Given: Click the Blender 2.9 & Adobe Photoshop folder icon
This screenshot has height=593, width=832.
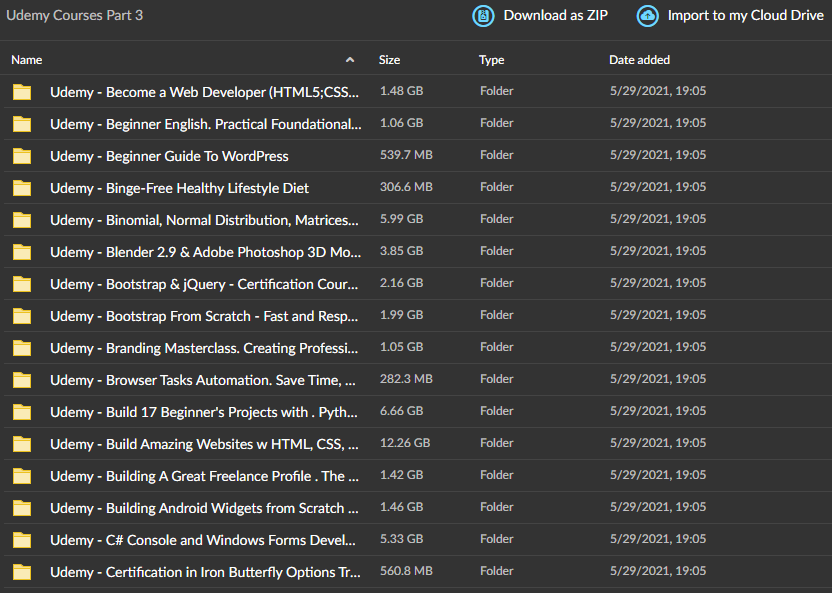Looking at the screenshot, I should pos(22,252).
